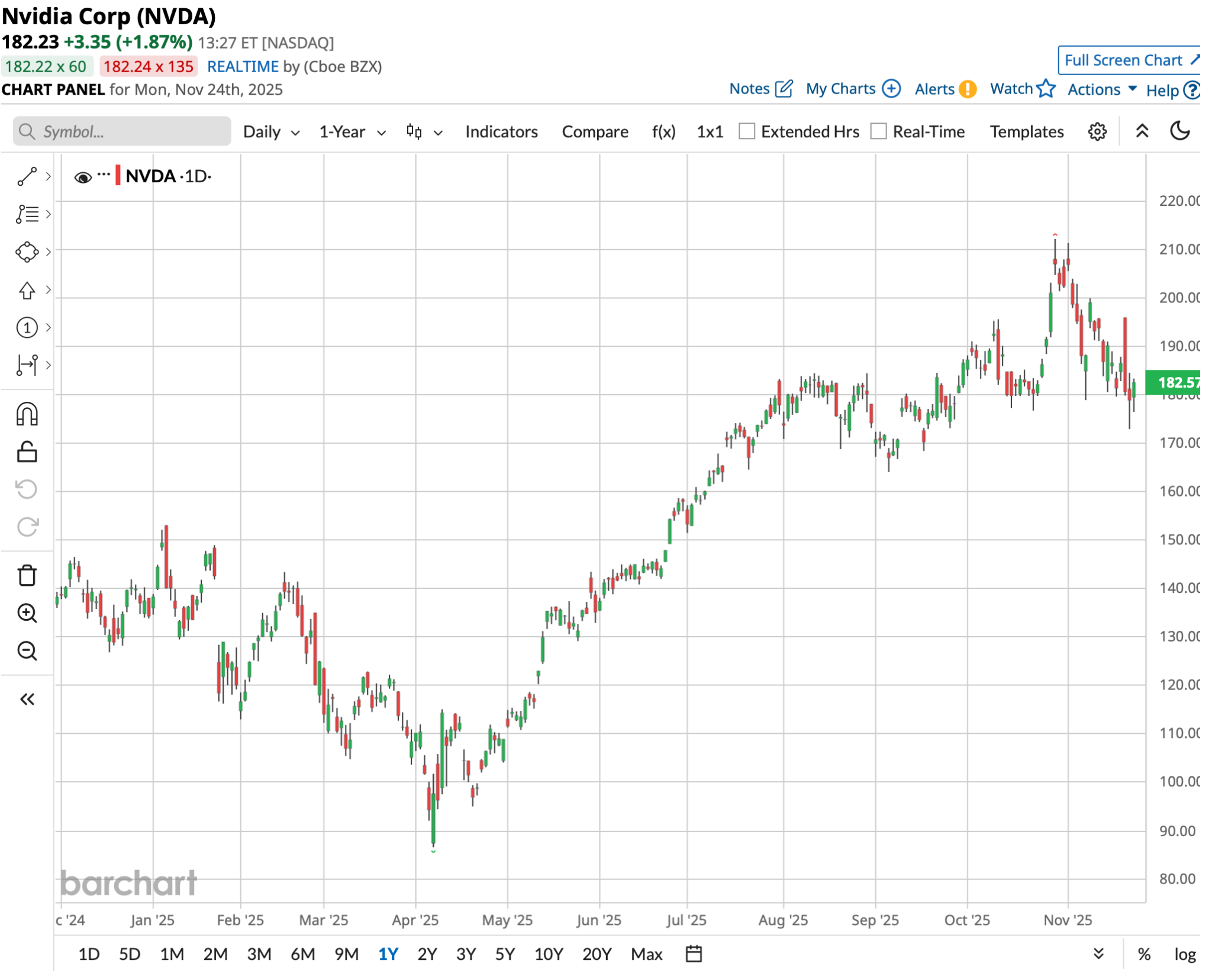The height and width of the screenshot is (980, 1212).
Task: Click the trash delete drawings icon
Action: point(27,575)
